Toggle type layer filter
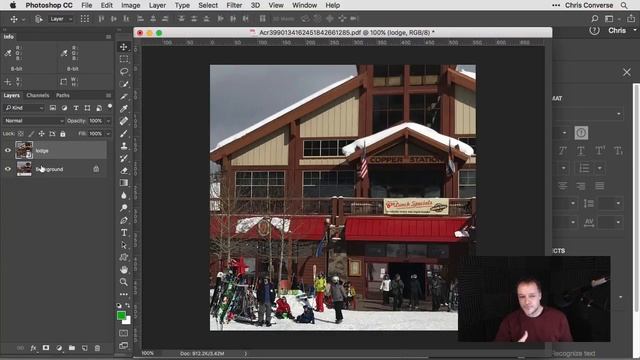This screenshot has width=640, height=360. click(x=76, y=108)
